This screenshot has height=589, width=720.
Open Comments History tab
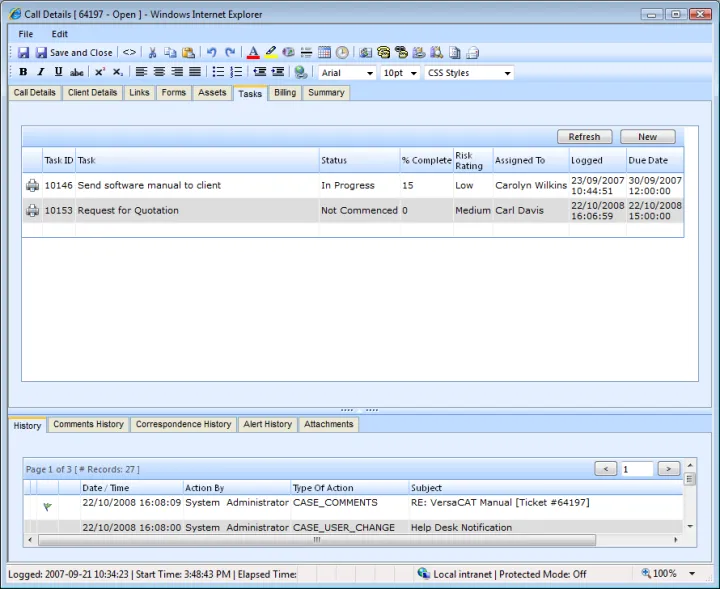click(x=89, y=424)
